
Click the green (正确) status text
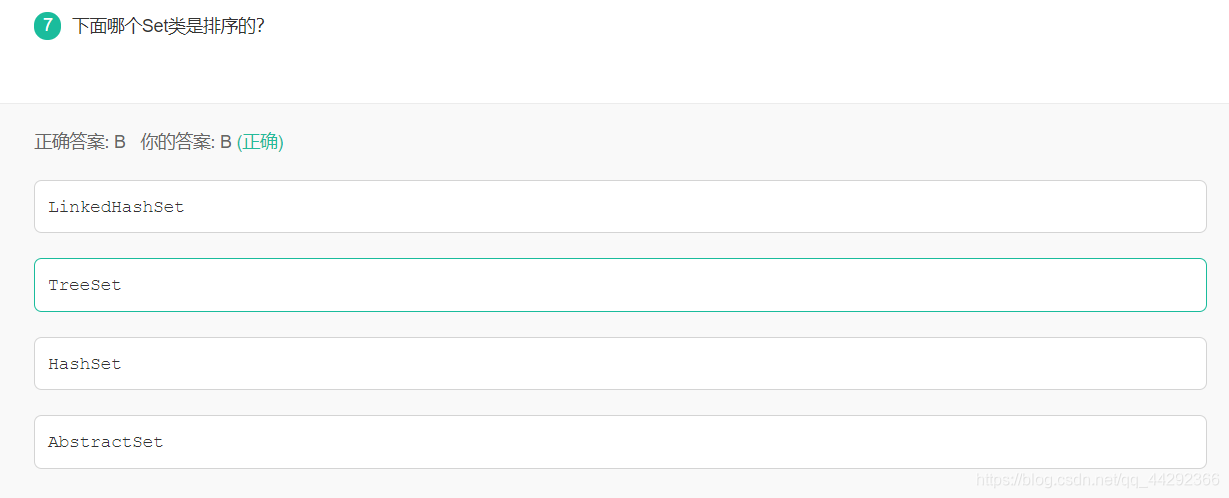[260, 142]
